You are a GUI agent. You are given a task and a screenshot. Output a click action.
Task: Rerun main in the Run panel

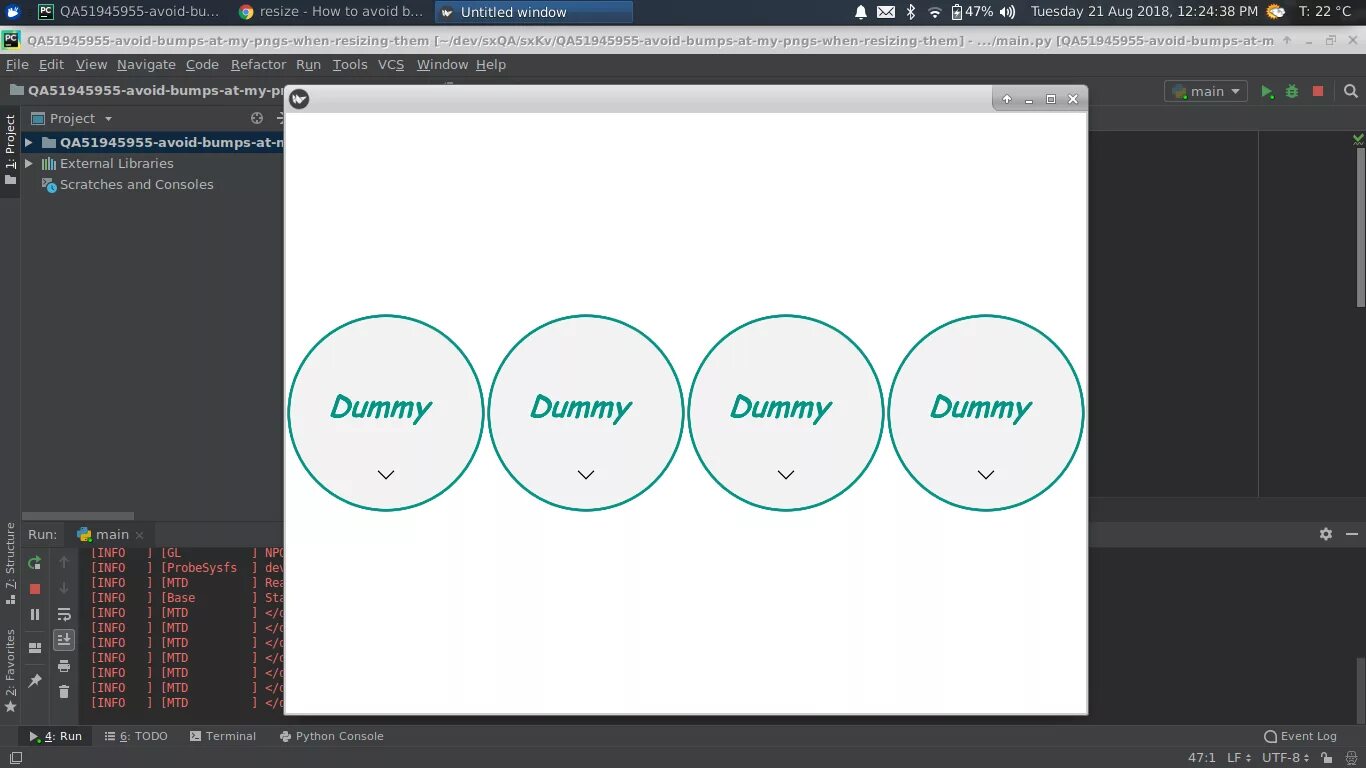click(35, 563)
